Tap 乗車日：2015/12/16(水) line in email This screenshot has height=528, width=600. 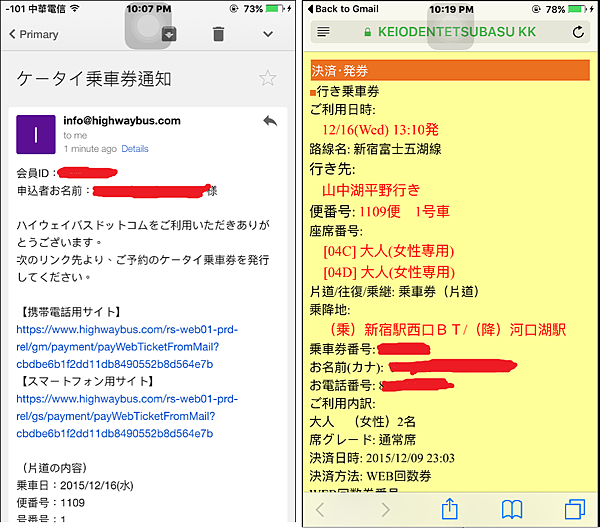click(75, 486)
